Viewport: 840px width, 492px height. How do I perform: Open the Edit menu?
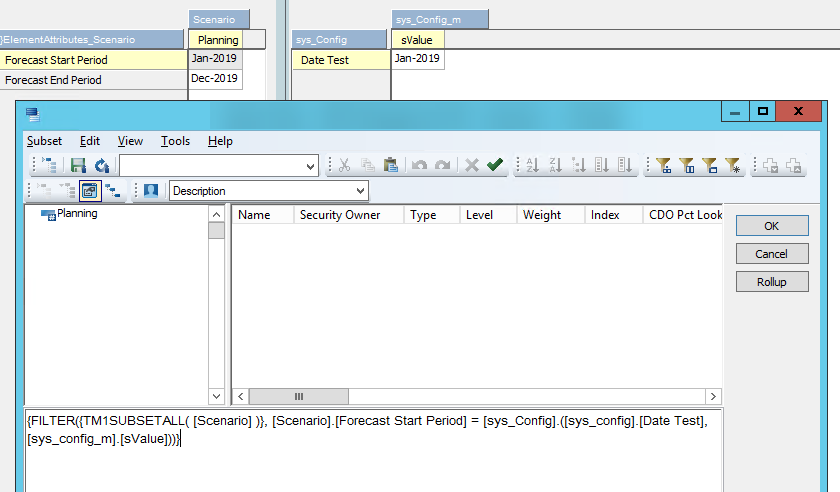coord(89,141)
